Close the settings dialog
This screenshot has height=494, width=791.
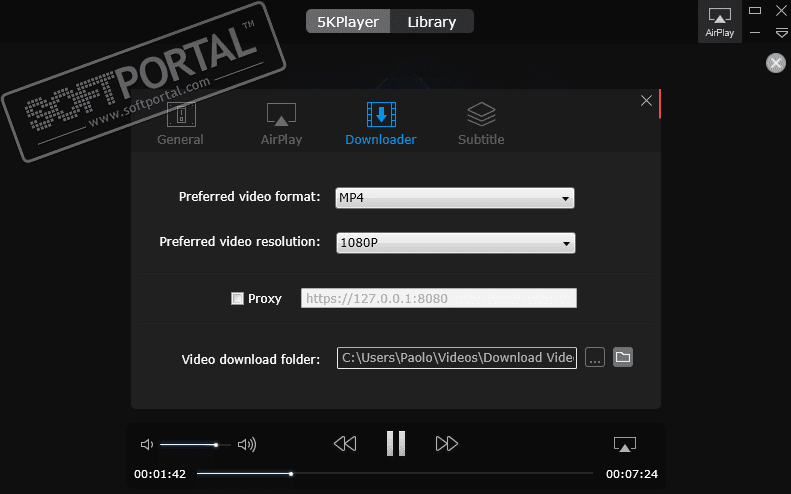646,100
